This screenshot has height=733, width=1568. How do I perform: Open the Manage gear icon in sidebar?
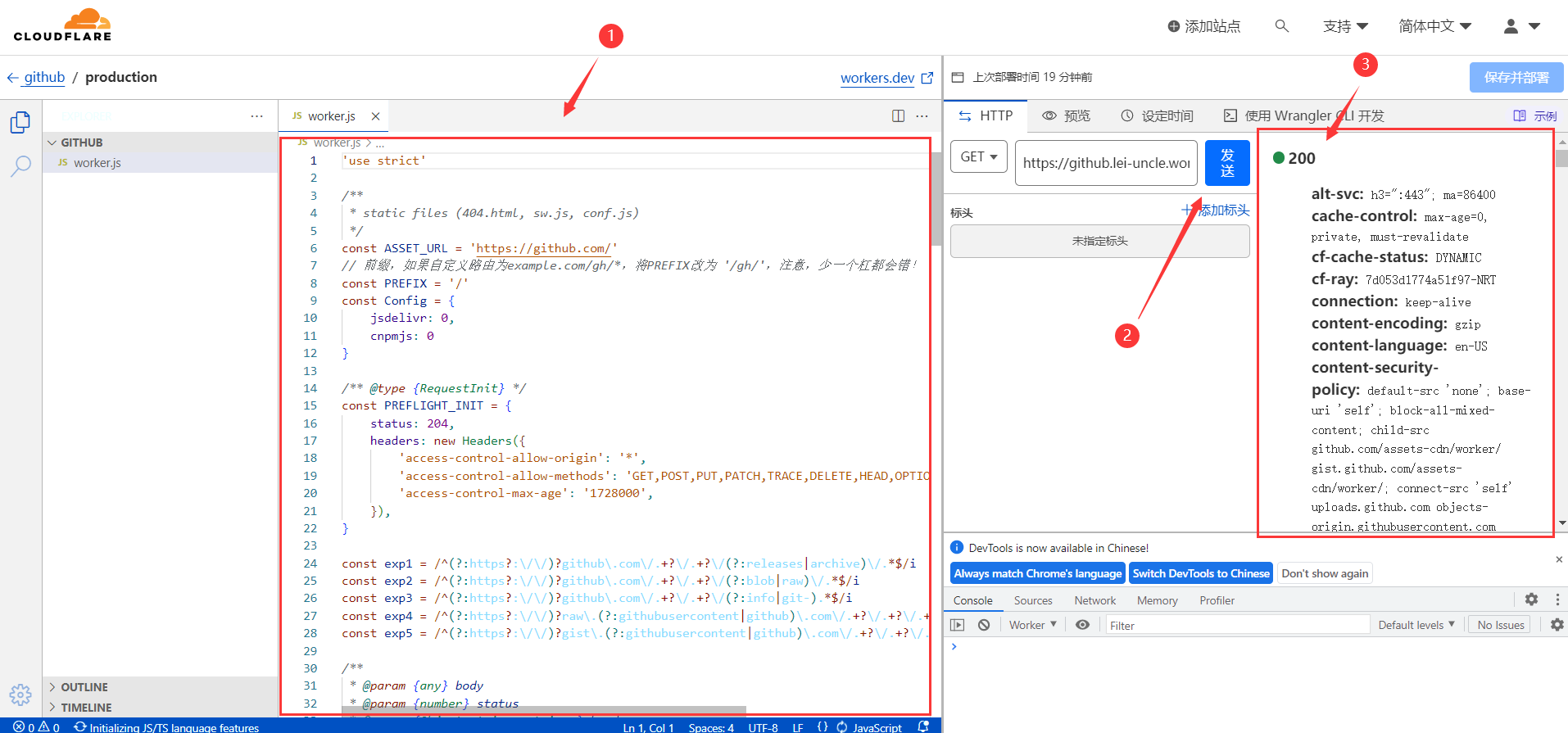[x=20, y=695]
